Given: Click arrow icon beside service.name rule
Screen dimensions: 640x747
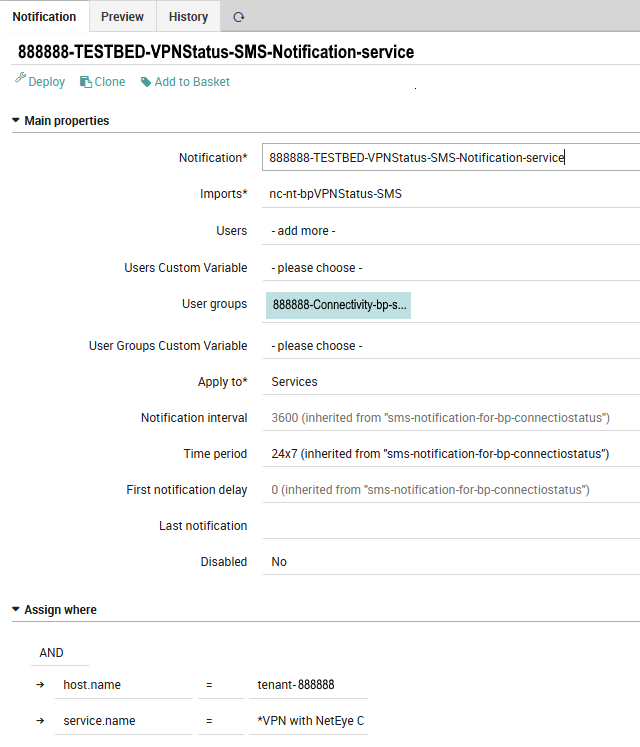Looking at the screenshot, I should [x=41, y=720].
